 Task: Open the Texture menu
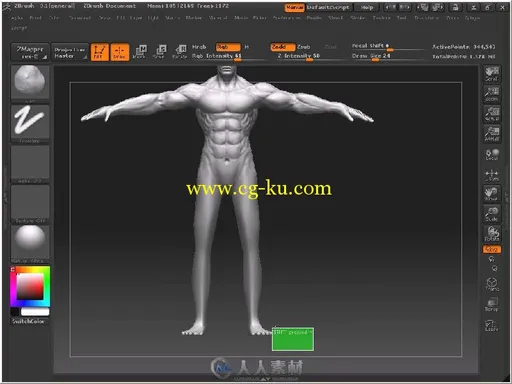(381, 18)
